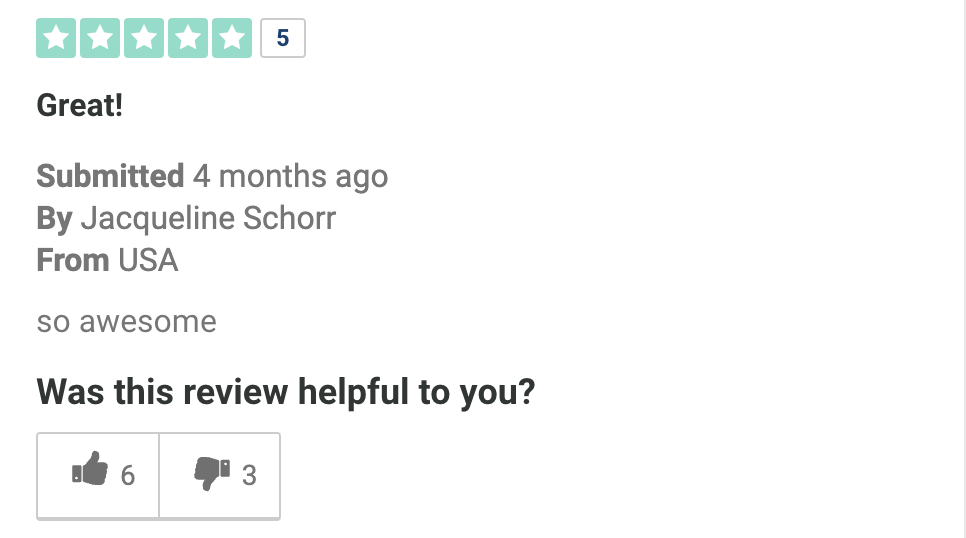Click the Was this review helpful heading
Viewport: 966px width, 538px height.
(286, 392)
